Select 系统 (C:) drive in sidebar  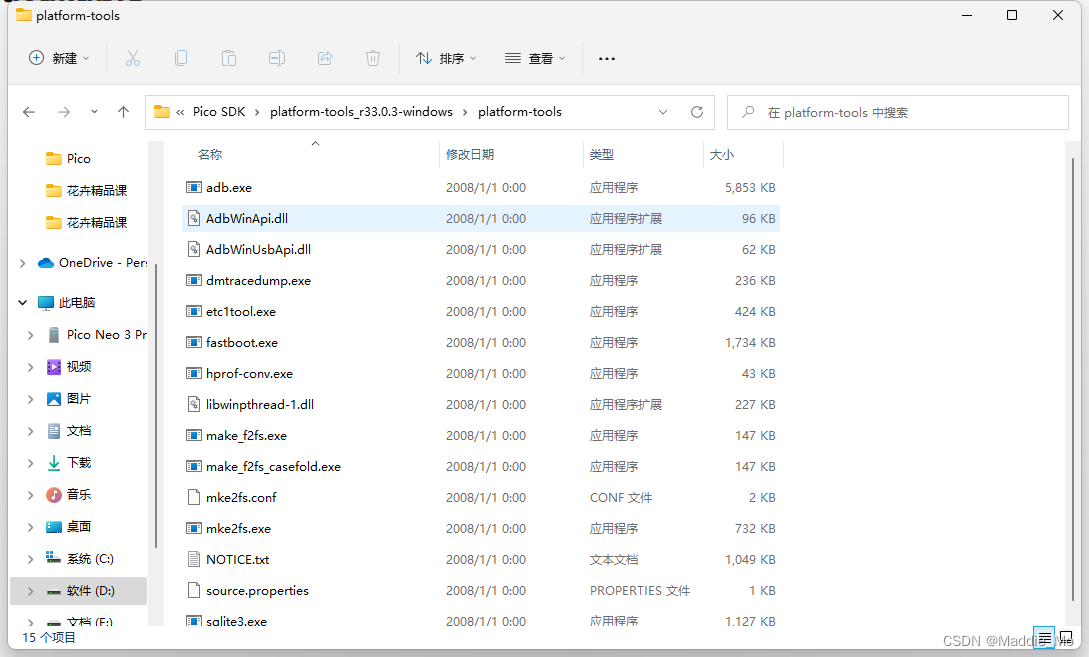[78, 559]
